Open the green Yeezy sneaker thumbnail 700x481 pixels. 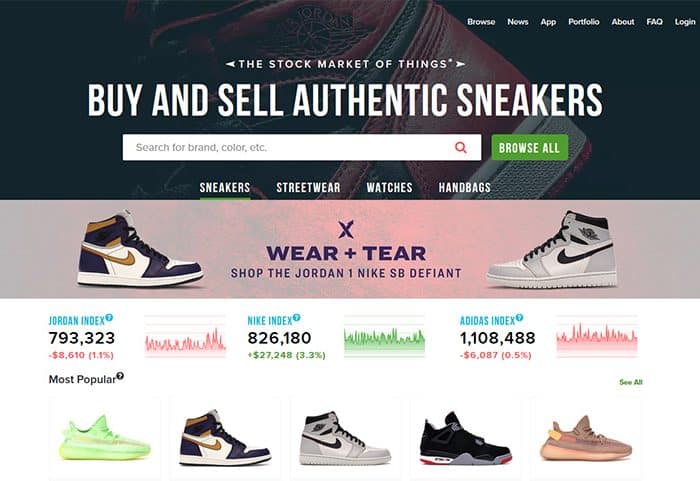[x=104, y=439]
